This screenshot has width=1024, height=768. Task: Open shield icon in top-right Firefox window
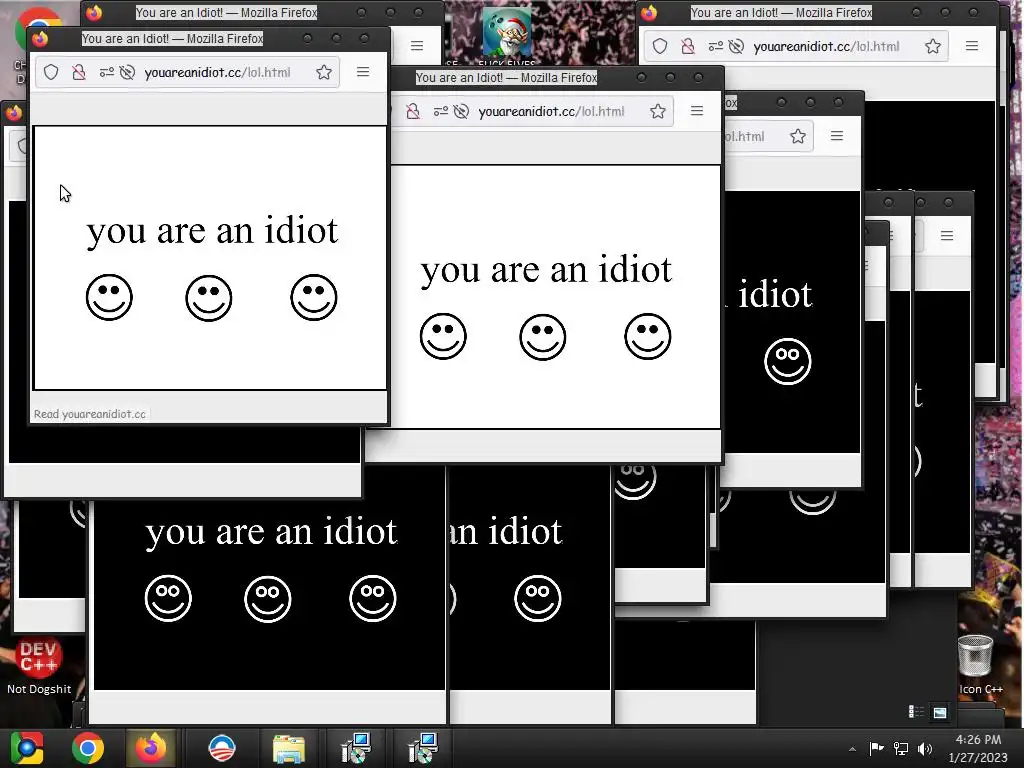(660, 46)
